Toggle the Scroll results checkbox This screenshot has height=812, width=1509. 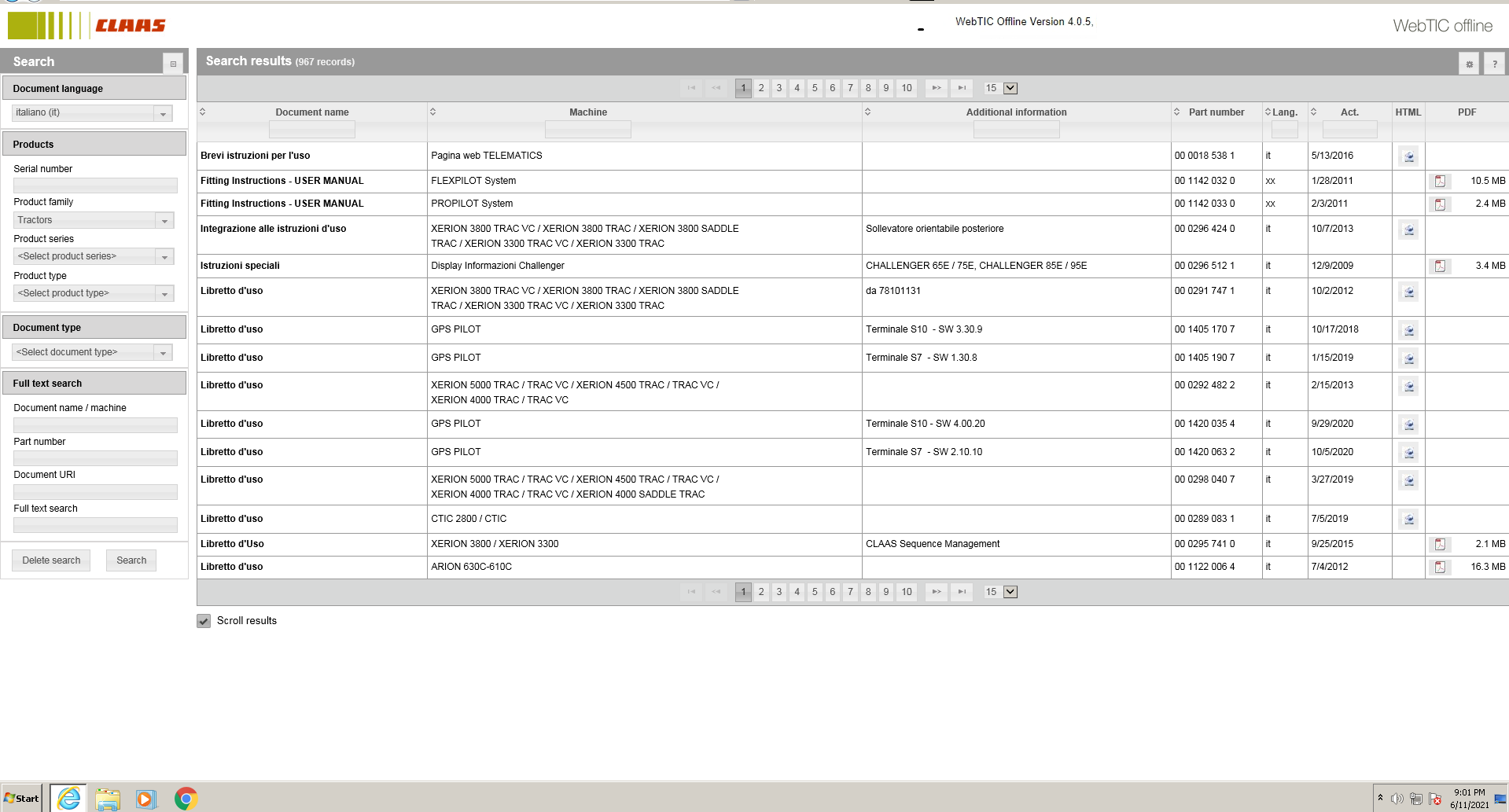click(x=204, y=621)
